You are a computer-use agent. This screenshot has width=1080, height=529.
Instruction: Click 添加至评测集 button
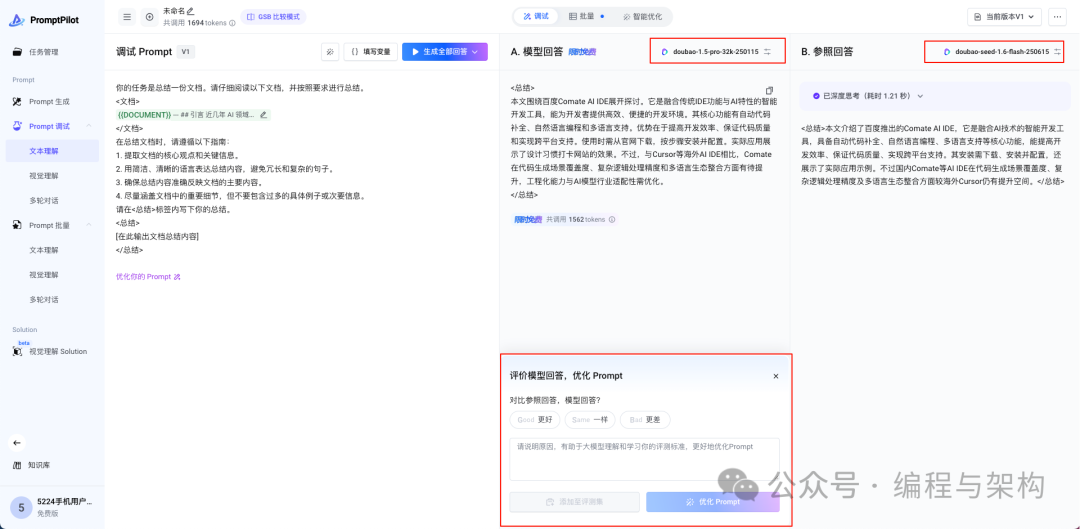(x=574, y=501)
